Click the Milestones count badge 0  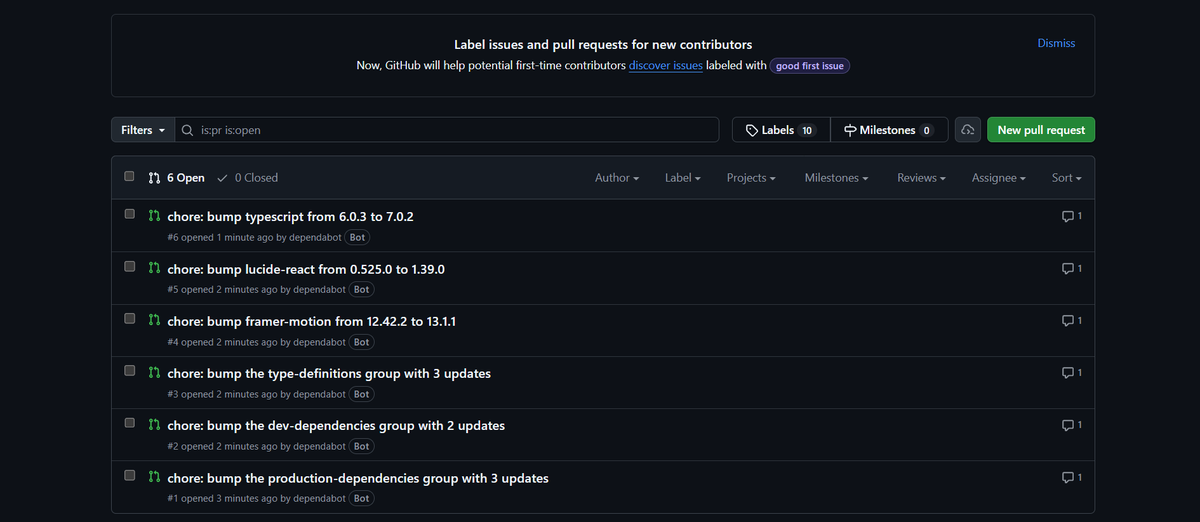pyautogui.click(x=926, y=130)
